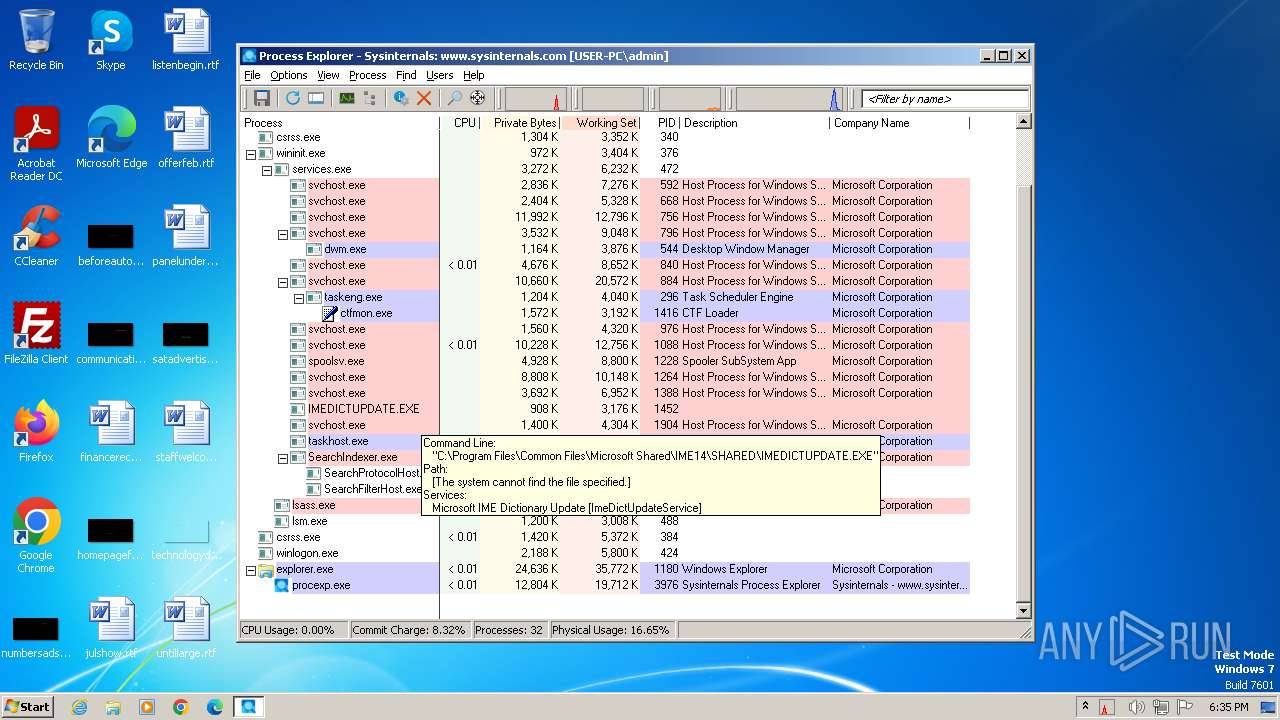The image size is (1280, 720).
Task: Click the Find handle binoculars icon
Action: 454,98
